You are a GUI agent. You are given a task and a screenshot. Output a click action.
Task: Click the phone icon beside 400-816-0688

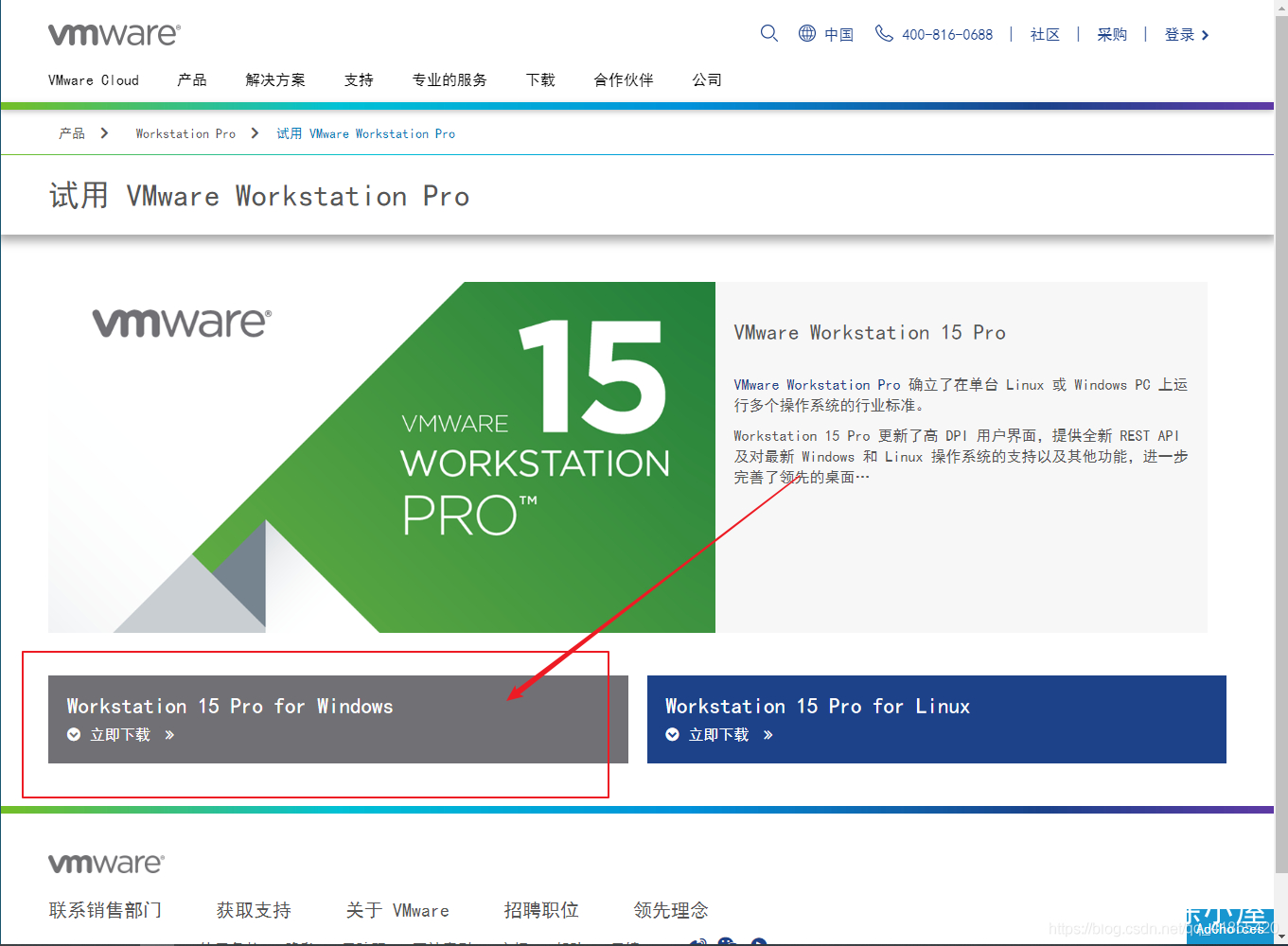884,34
